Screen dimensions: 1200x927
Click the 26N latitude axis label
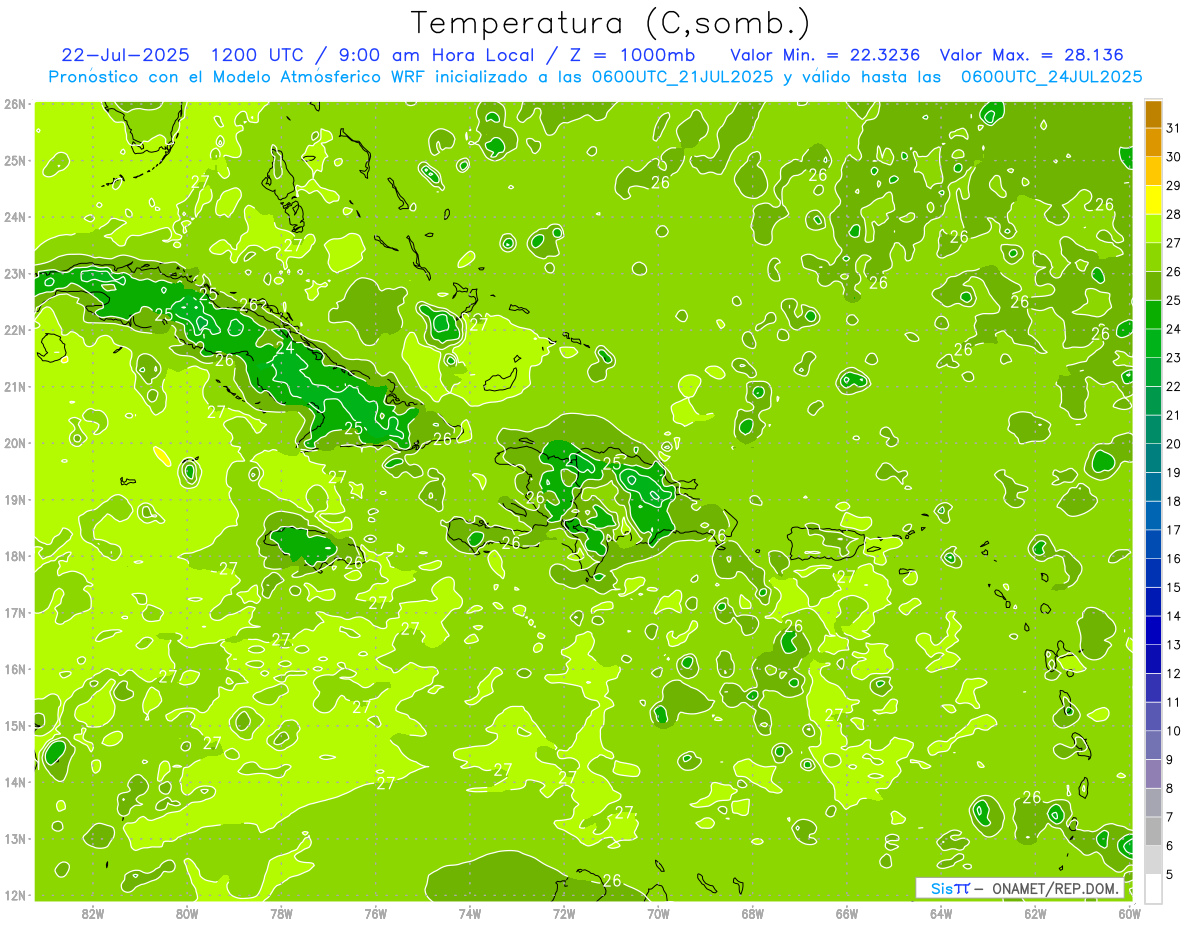[15, 104]
